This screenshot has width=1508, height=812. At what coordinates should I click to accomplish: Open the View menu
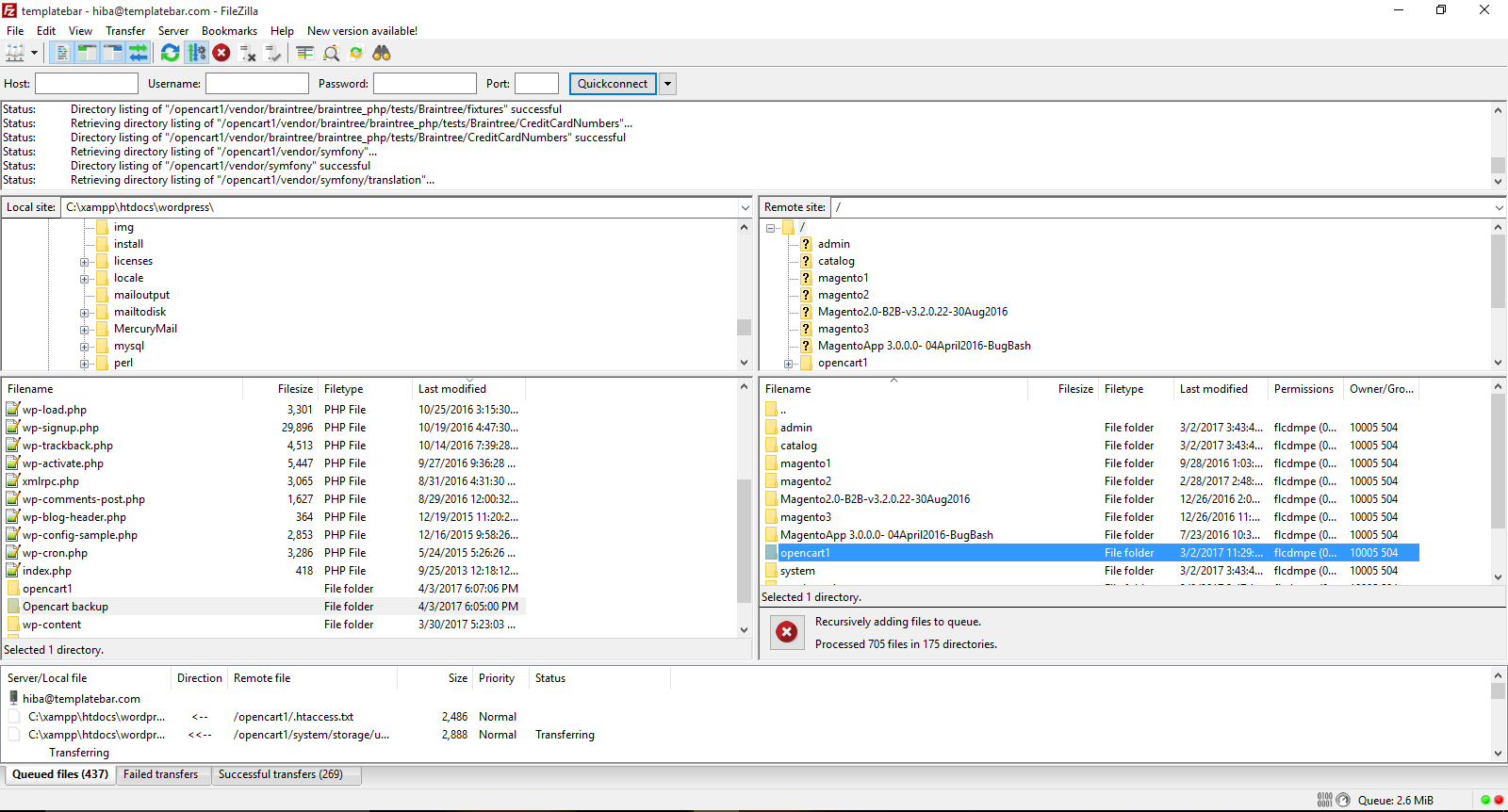(80, 31)
